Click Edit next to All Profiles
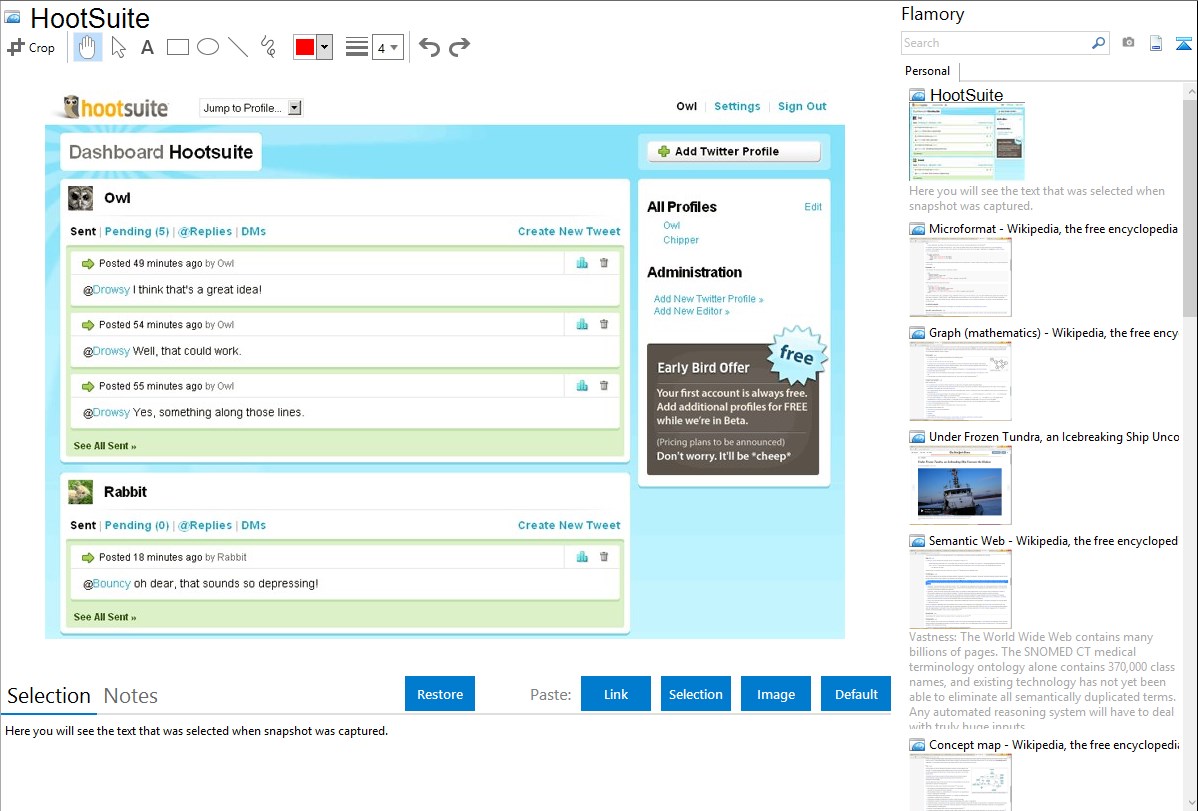 813,207
